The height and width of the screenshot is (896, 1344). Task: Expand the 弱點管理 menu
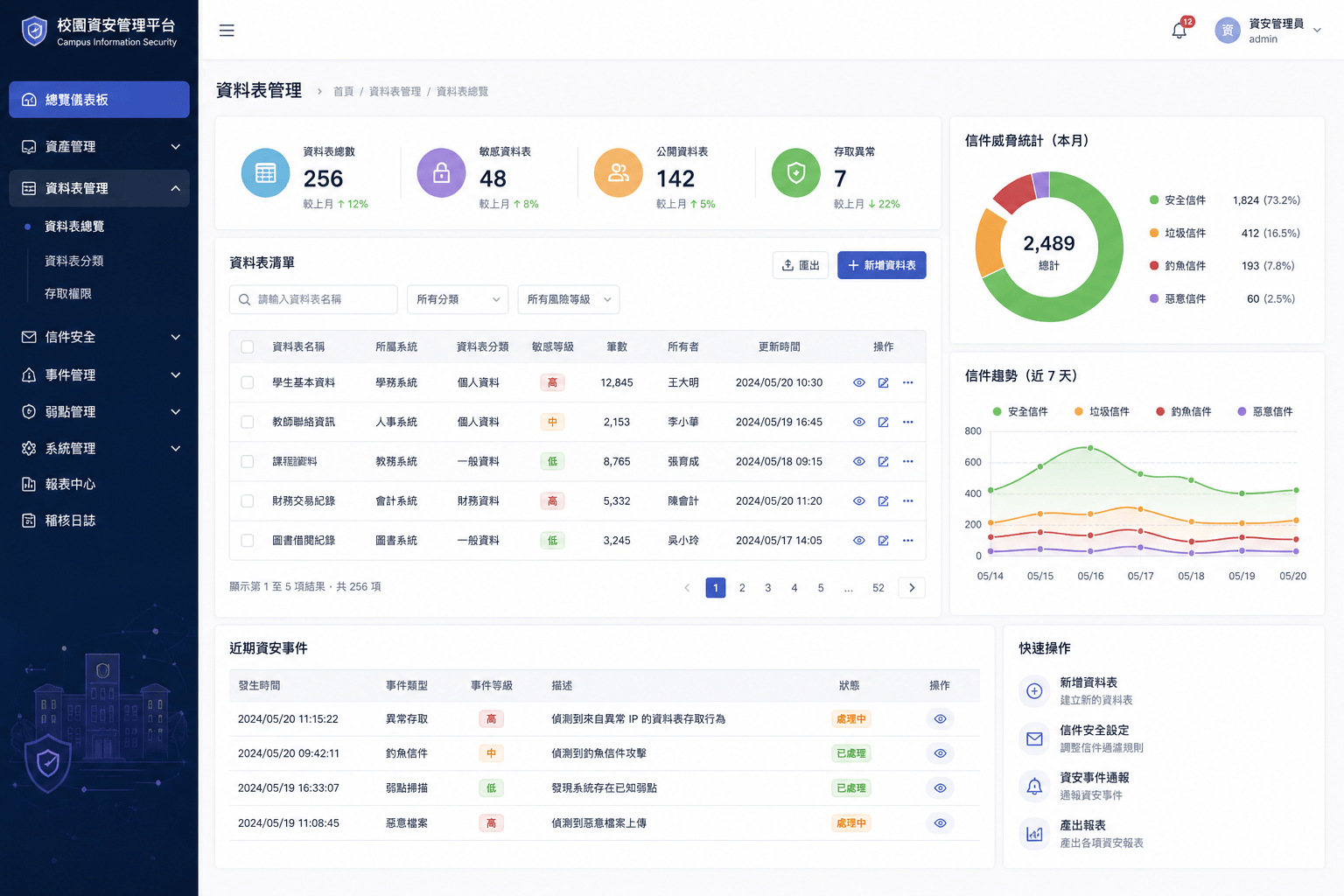pyautogui.click(x=99, y=411)
